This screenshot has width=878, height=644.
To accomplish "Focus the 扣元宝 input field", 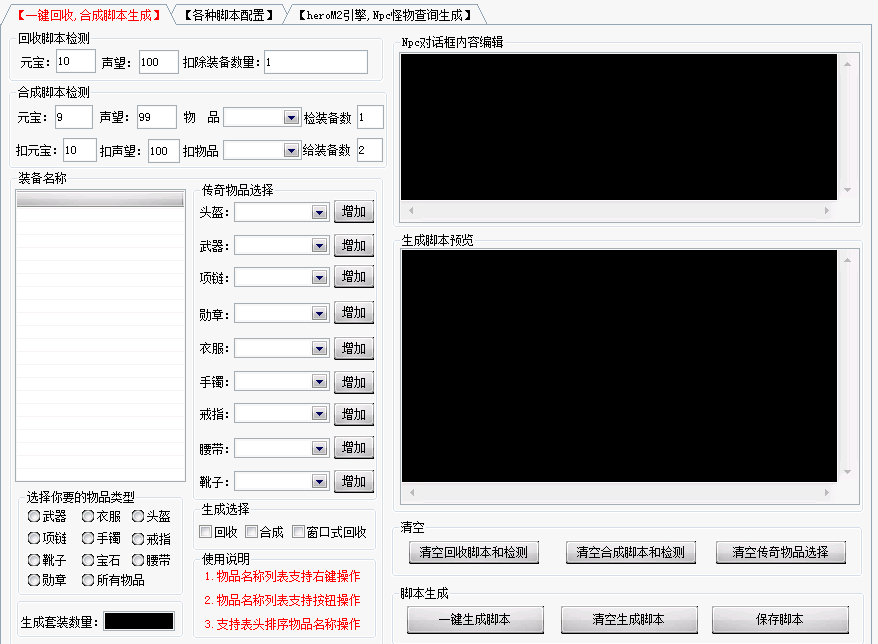I will 80,150.
